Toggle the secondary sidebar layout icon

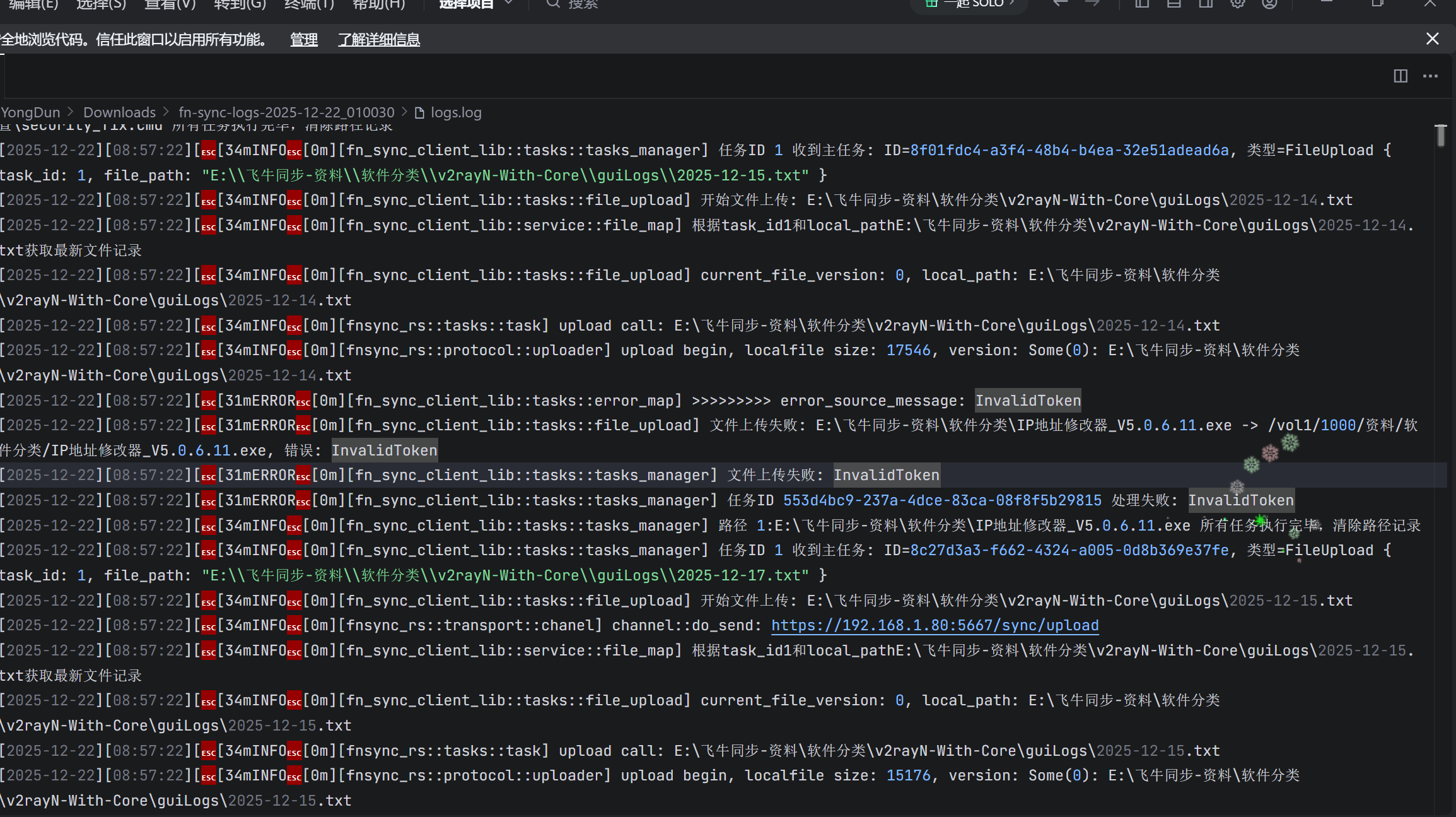(x=1206, y=4)
